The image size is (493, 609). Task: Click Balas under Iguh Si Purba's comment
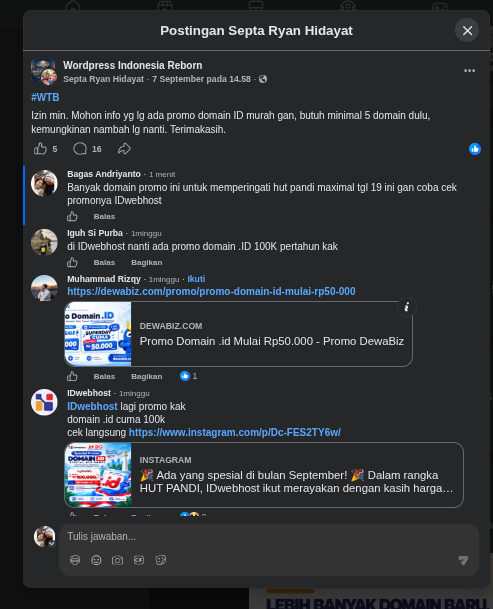[104, 263]
